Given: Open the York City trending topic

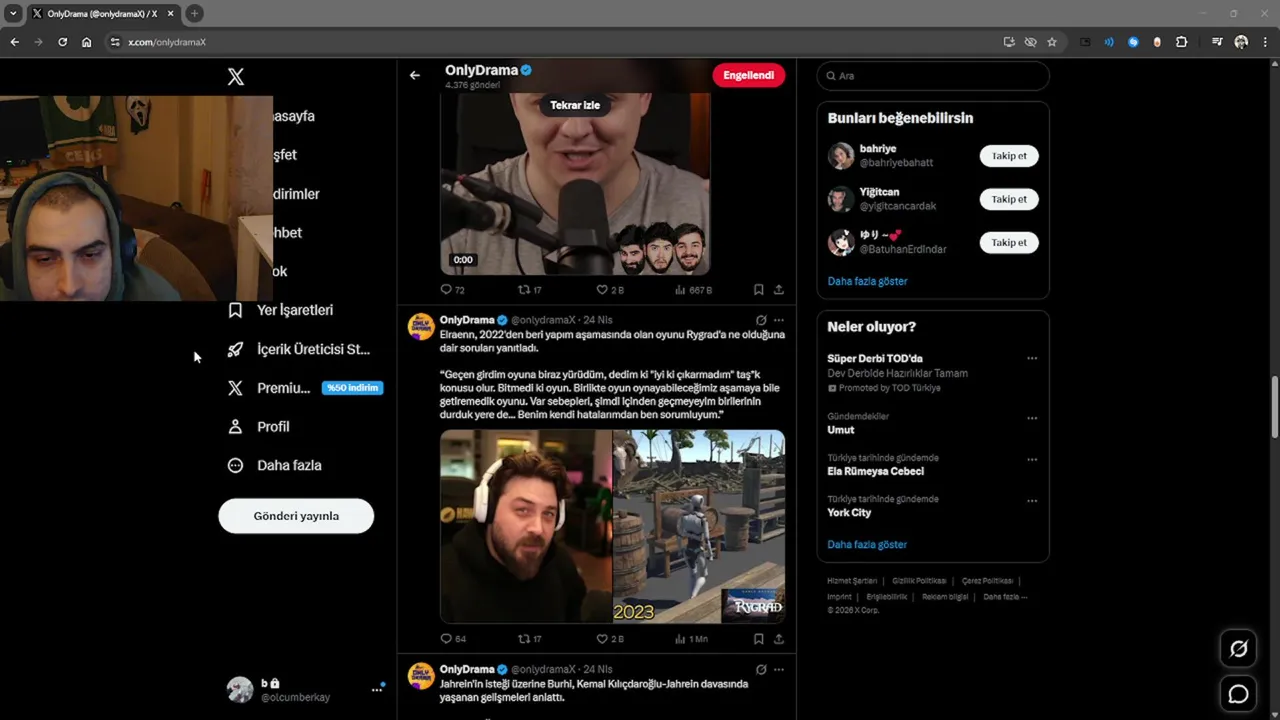Looking at the screenshot, I should (x=849, y=513).
